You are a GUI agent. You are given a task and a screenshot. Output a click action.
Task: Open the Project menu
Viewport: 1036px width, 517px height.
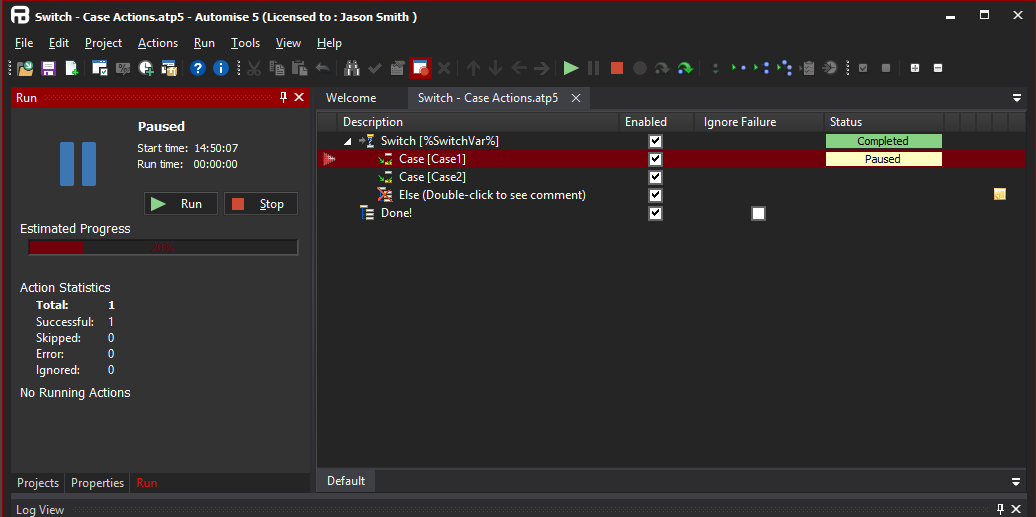pyautogui.click(x=103, y=43)
